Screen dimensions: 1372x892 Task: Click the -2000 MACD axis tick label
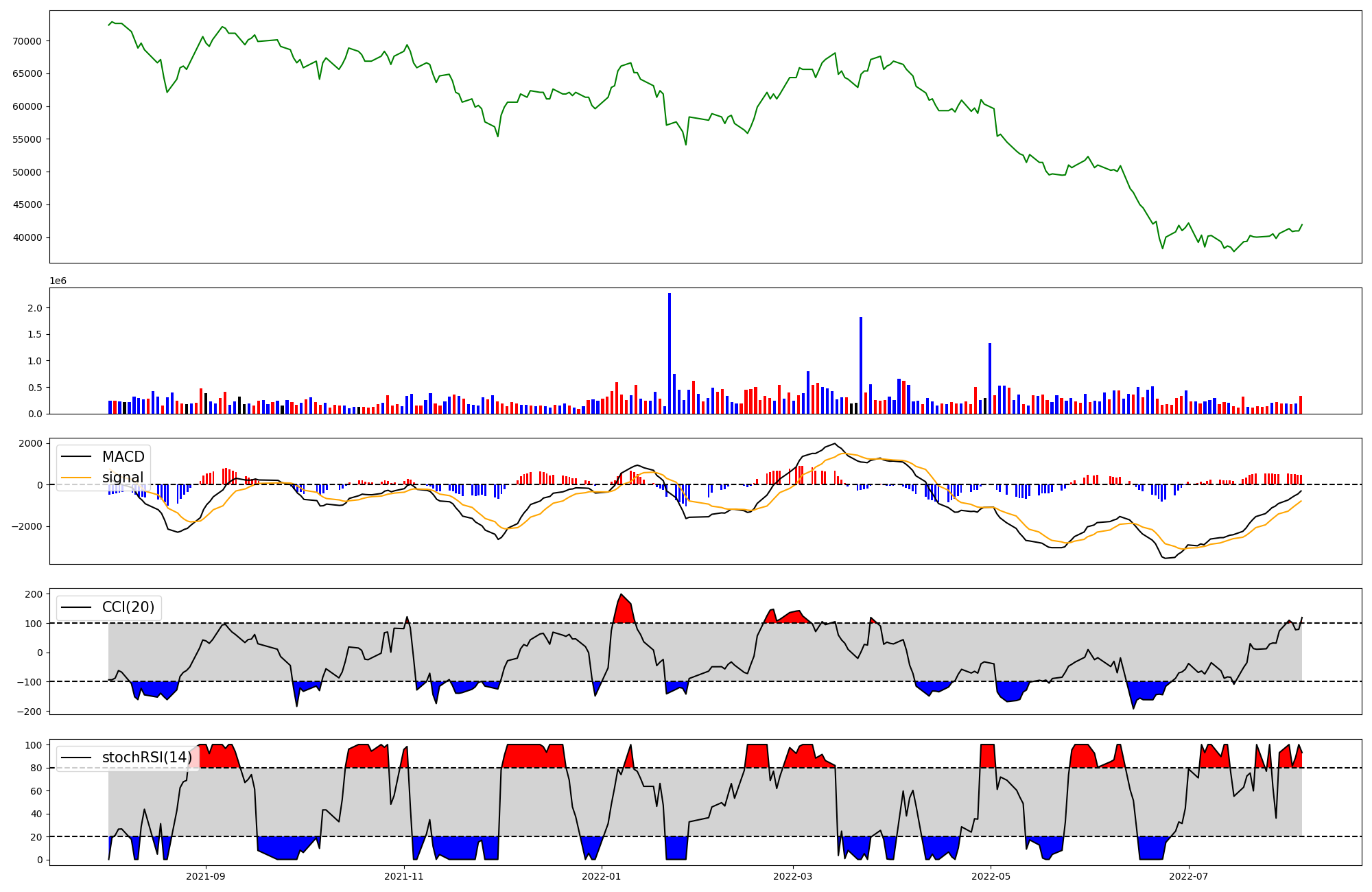(x=28, y=527)
